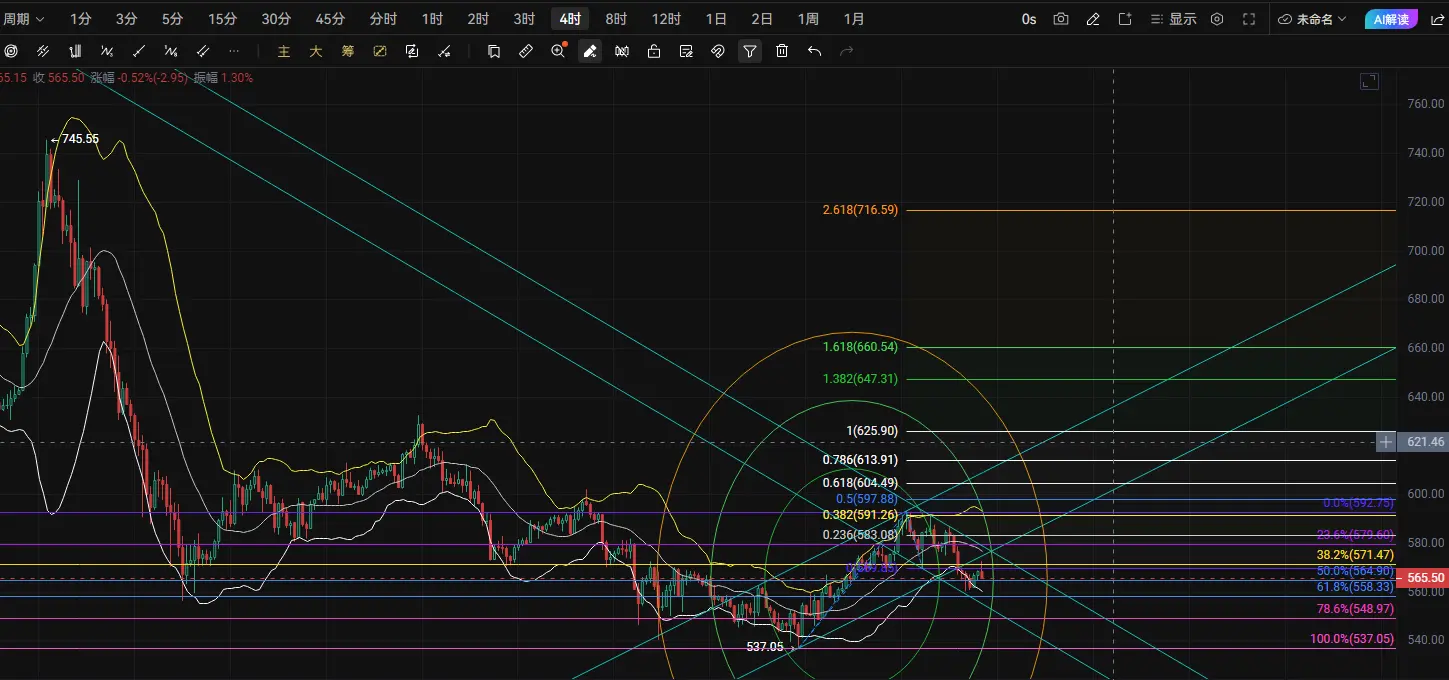
Task: Switch to the 1月 monthly chart
Action: coord(854,19)
